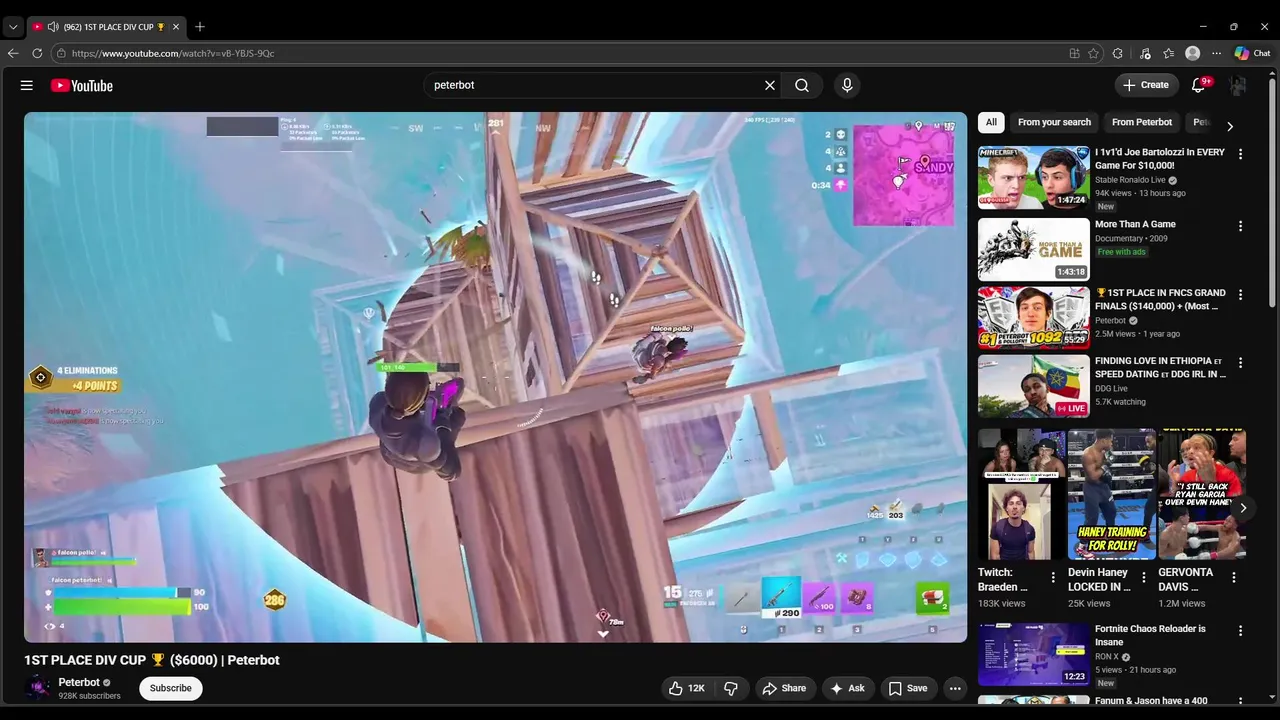The image size is (1280, 720).
Task: Open the Fortnite Chaos Reloader thumbnail
Action: click(x=1034, y=654)
